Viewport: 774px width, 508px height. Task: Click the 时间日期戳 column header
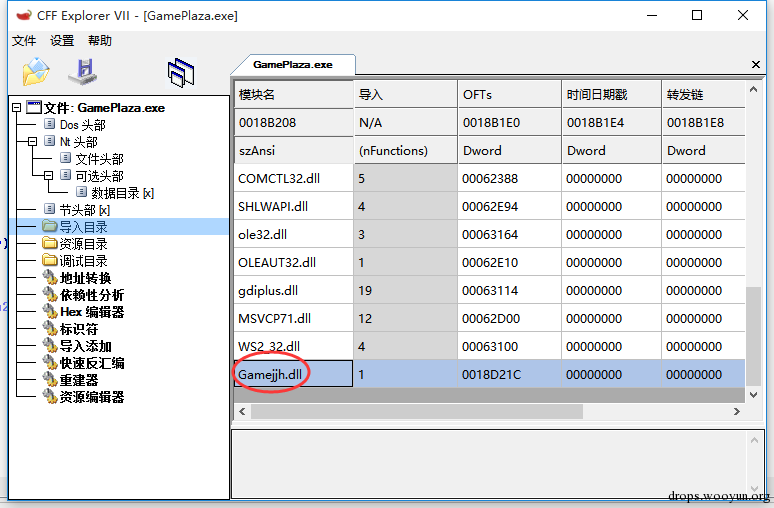(x=612, y=94)
